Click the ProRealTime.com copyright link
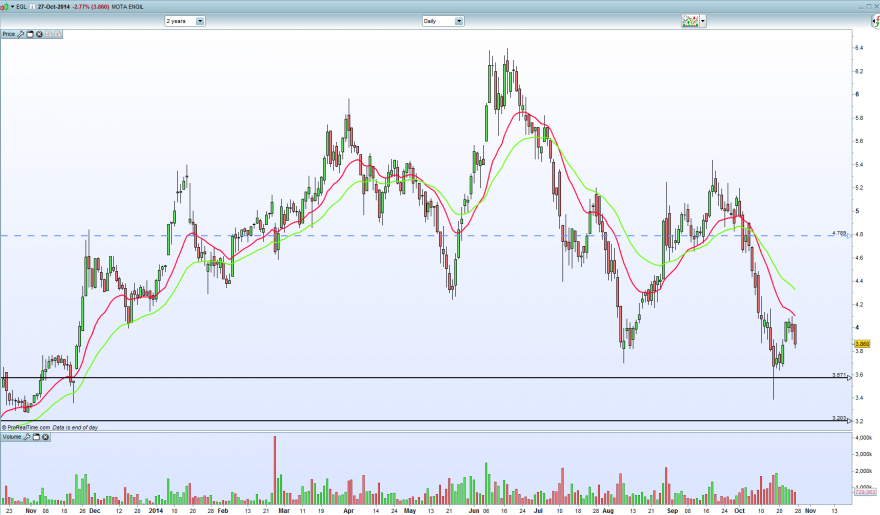The image size is (880, 515). click(26, 427)
